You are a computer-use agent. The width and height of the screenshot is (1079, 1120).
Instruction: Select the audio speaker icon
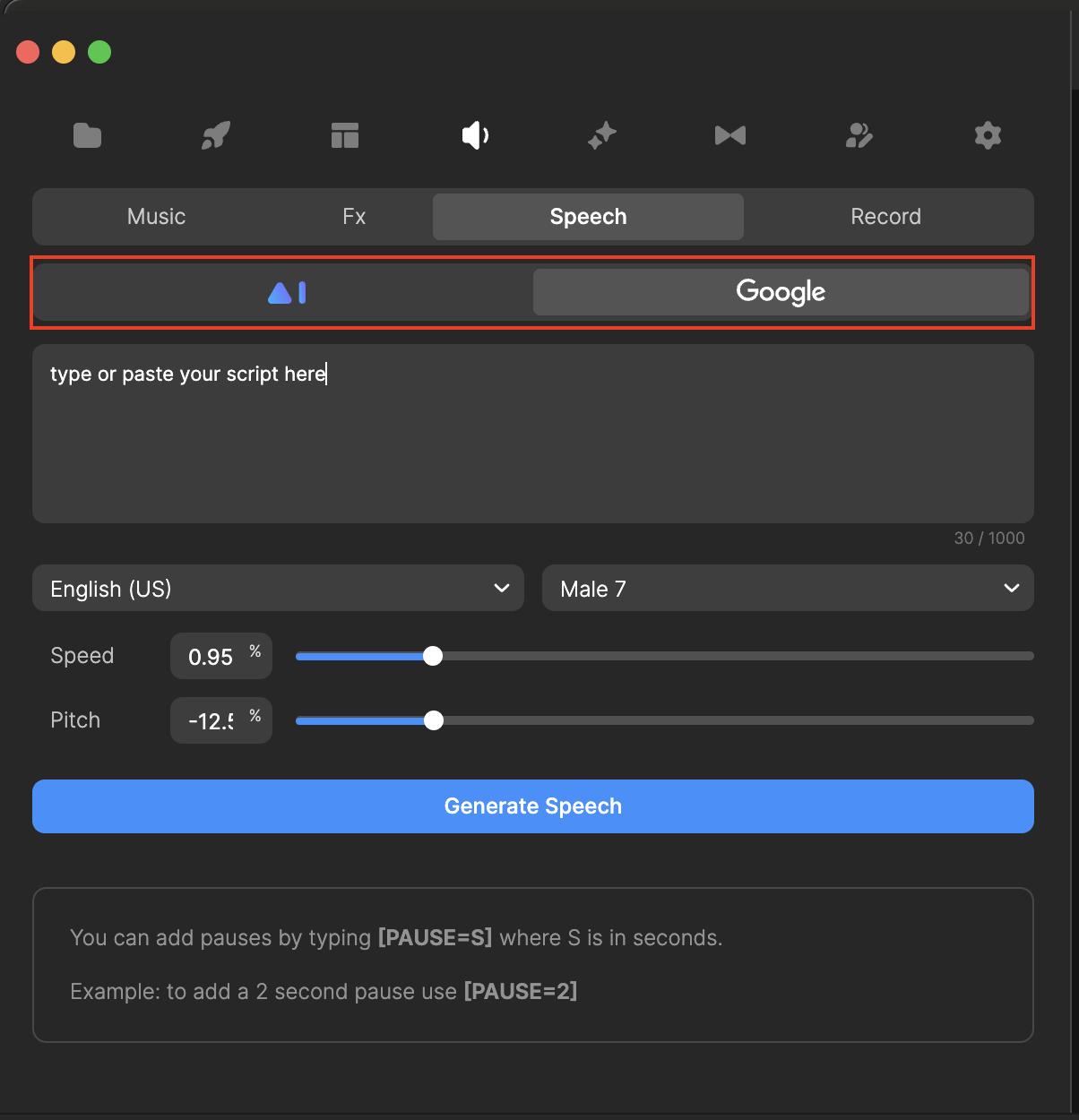coord(474,135)
